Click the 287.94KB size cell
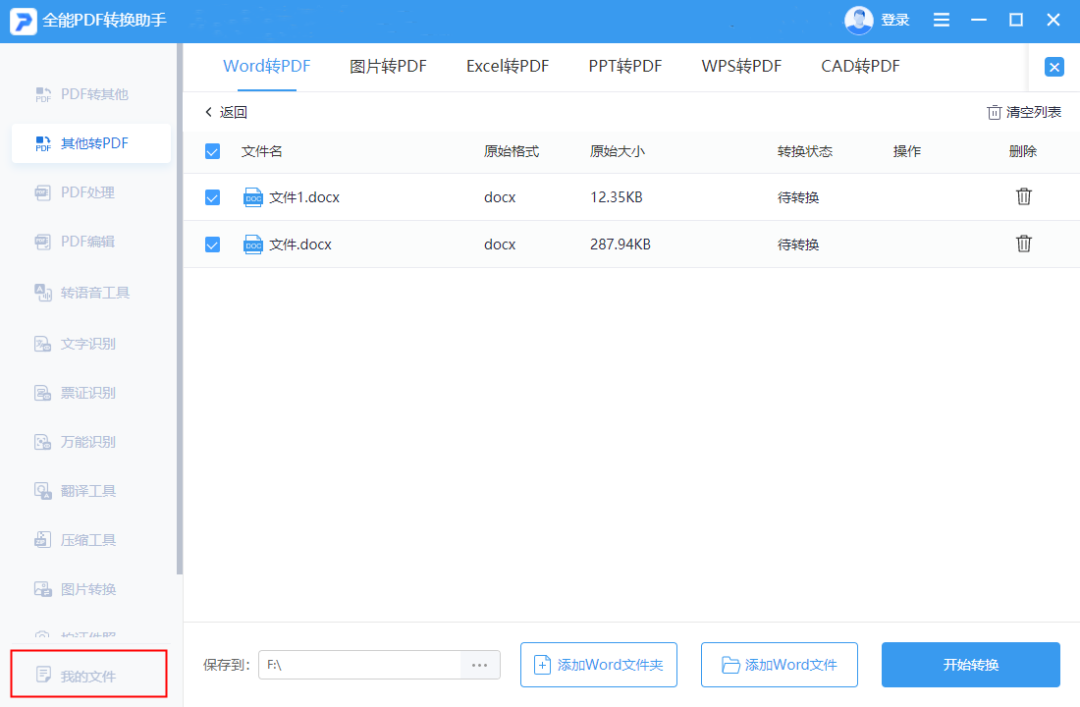1080x707 pixels. point(620,245)
